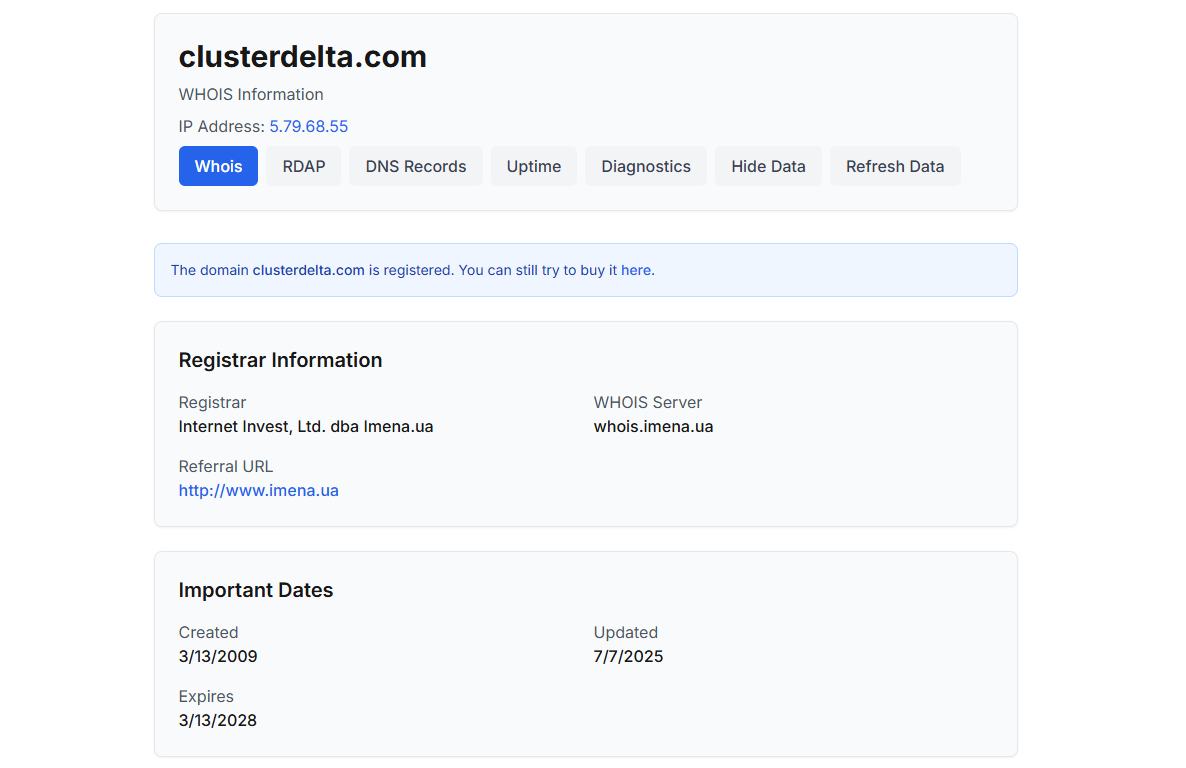Click the clusterdelta.com link in the banner
The image size is (1186, 768).
click(x=308, y=270)
